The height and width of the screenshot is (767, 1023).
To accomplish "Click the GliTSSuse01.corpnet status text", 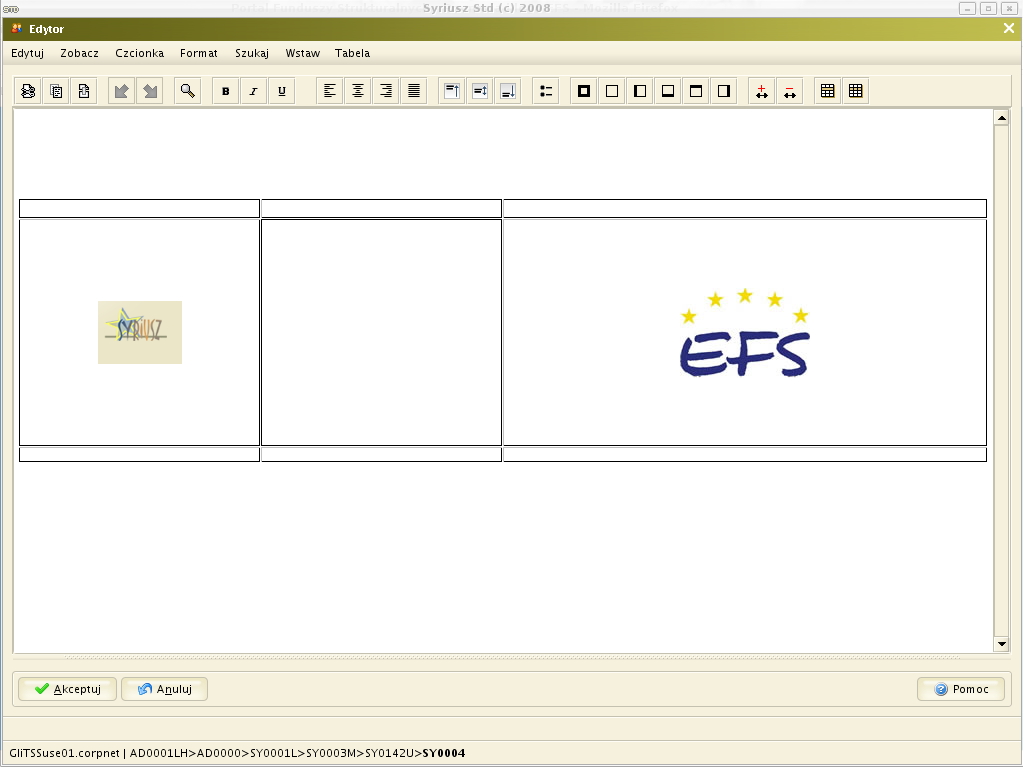I will tap(65, 753).
